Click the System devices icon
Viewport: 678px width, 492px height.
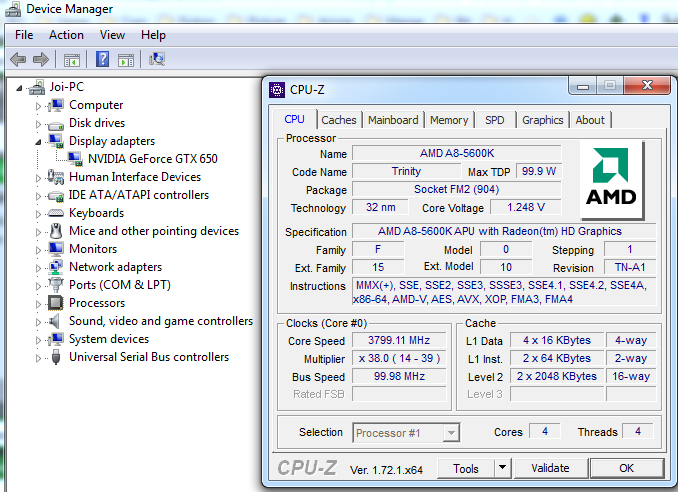[56, 339]
